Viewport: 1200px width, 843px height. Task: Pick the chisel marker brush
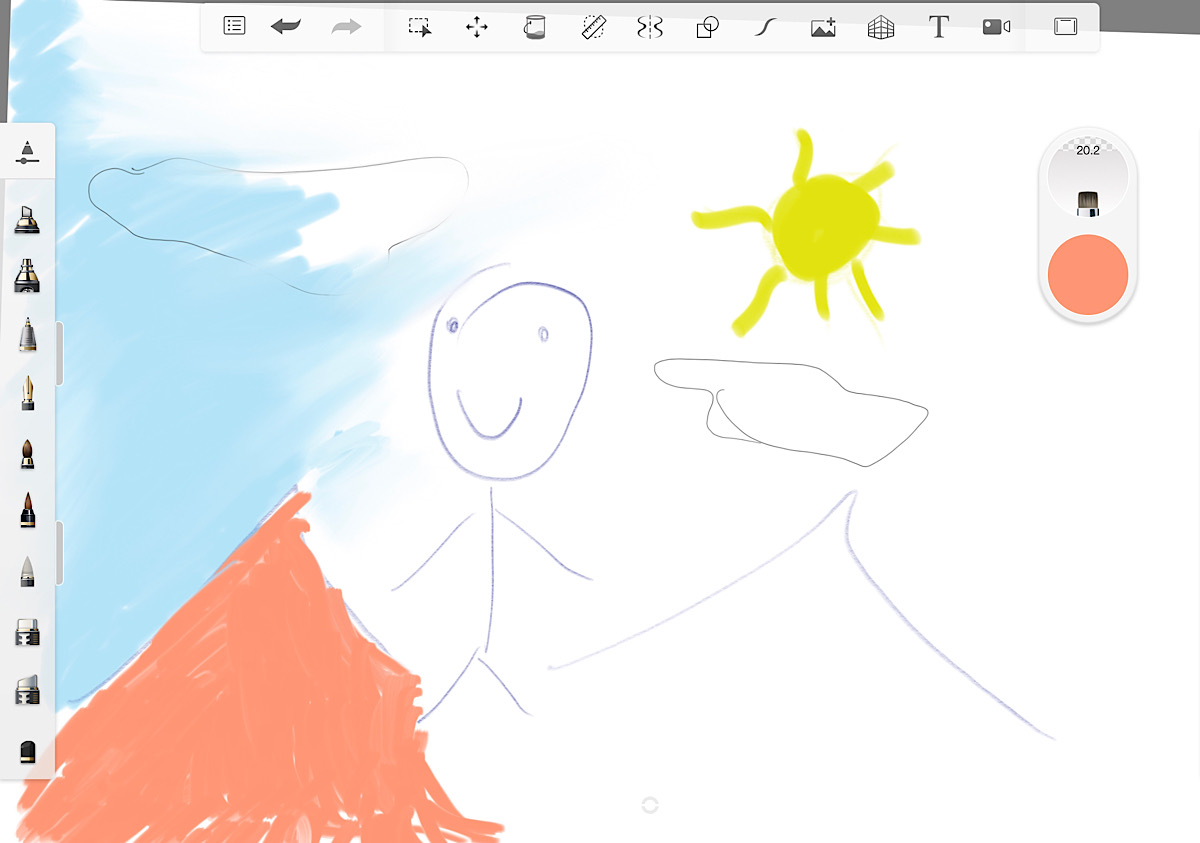coord(27,219)
